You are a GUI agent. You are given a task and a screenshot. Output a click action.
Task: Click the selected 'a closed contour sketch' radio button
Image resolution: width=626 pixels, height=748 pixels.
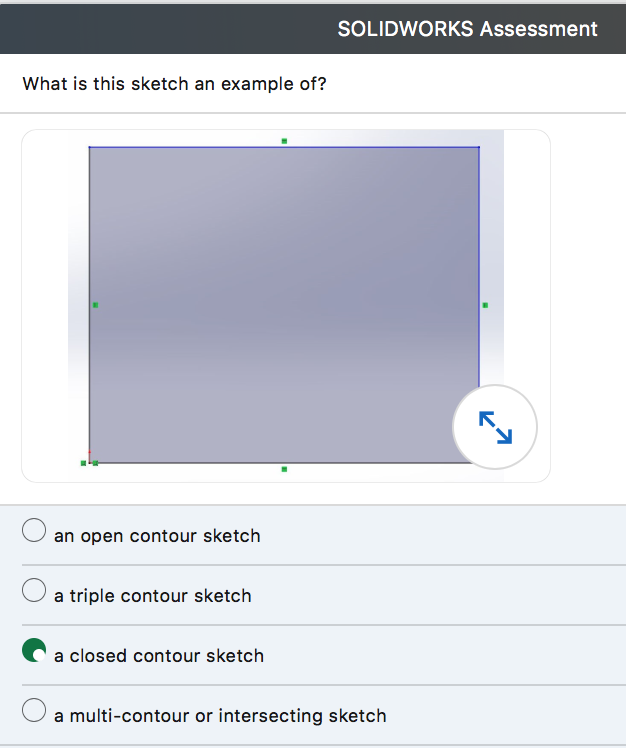click(x=34, y=651)
